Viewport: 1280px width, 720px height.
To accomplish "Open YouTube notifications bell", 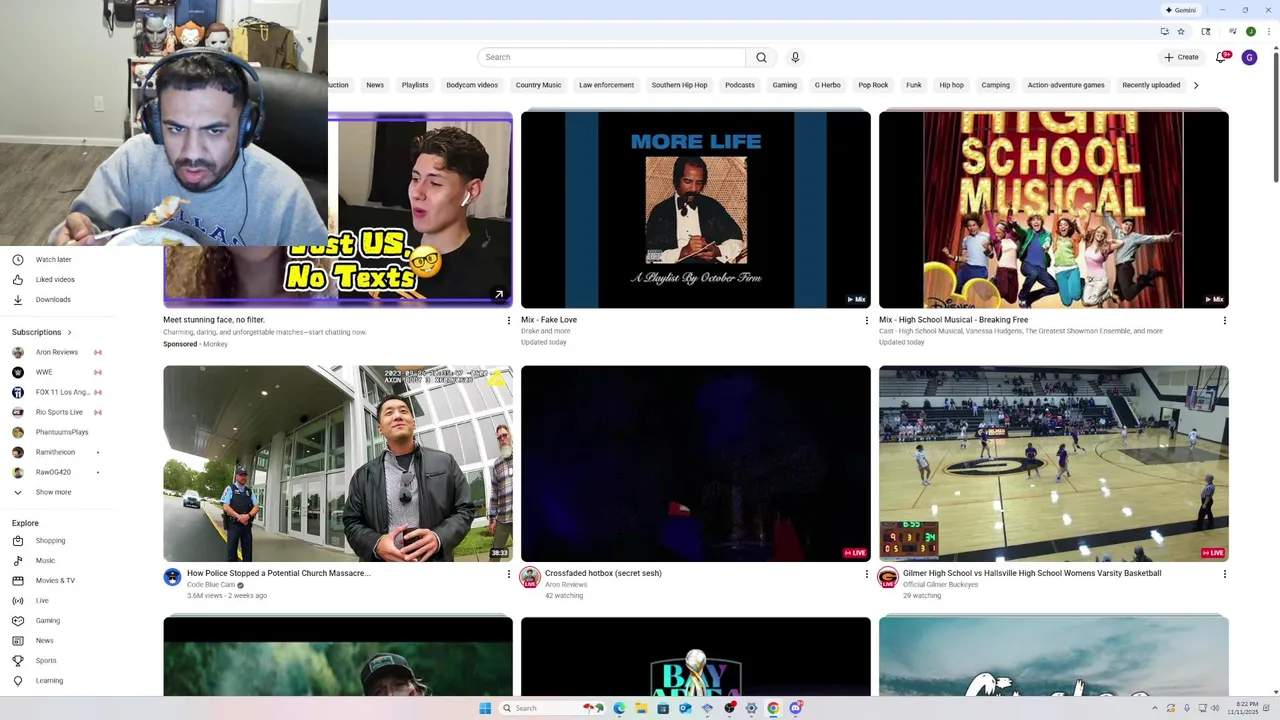I will 1221,57.
